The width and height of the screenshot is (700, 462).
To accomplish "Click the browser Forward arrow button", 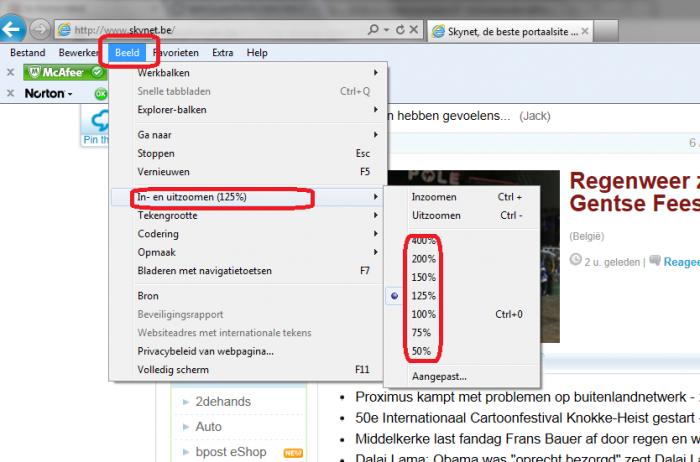I will pos(40,29).
